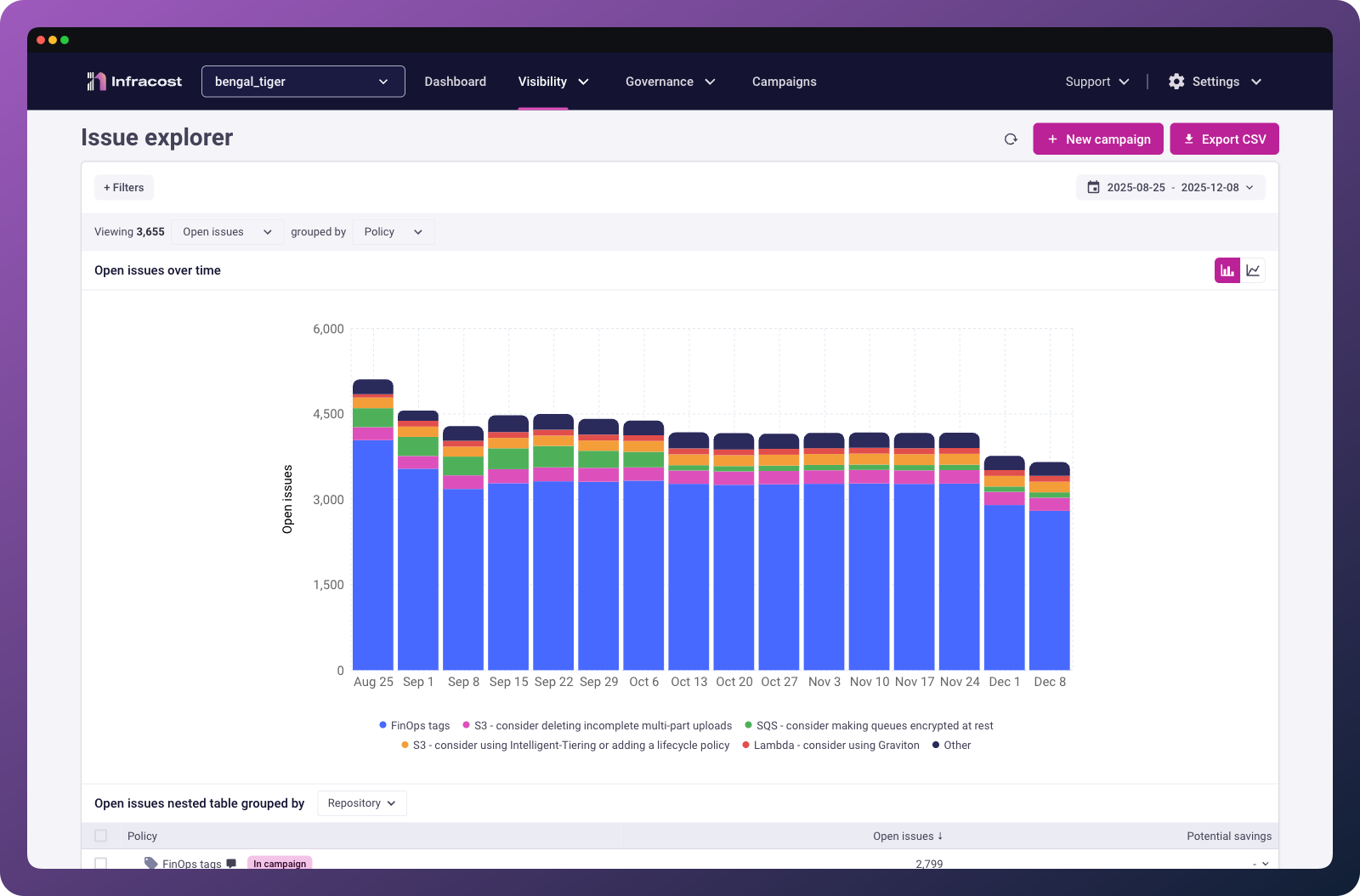Click the Infracost logo
1360x896 pixels.
tap(134, 82)
